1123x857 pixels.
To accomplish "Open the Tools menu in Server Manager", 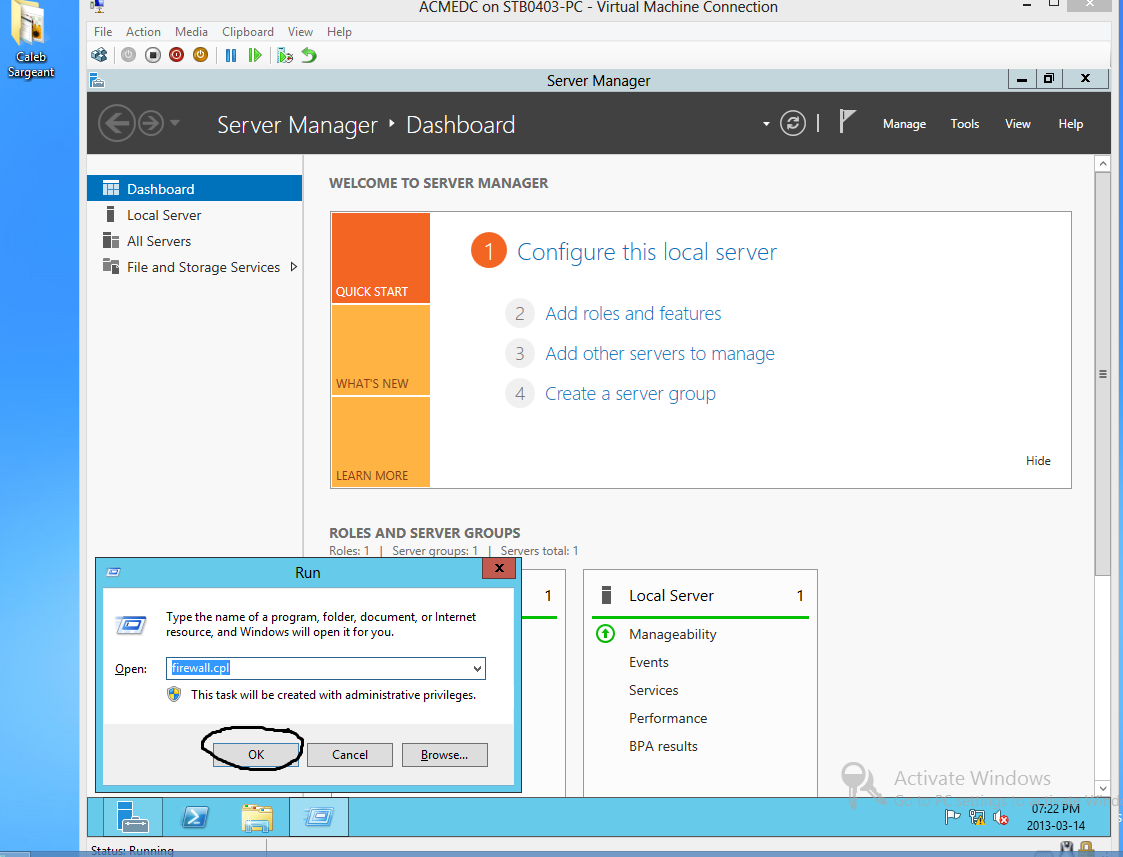I will tap(965, 124).
